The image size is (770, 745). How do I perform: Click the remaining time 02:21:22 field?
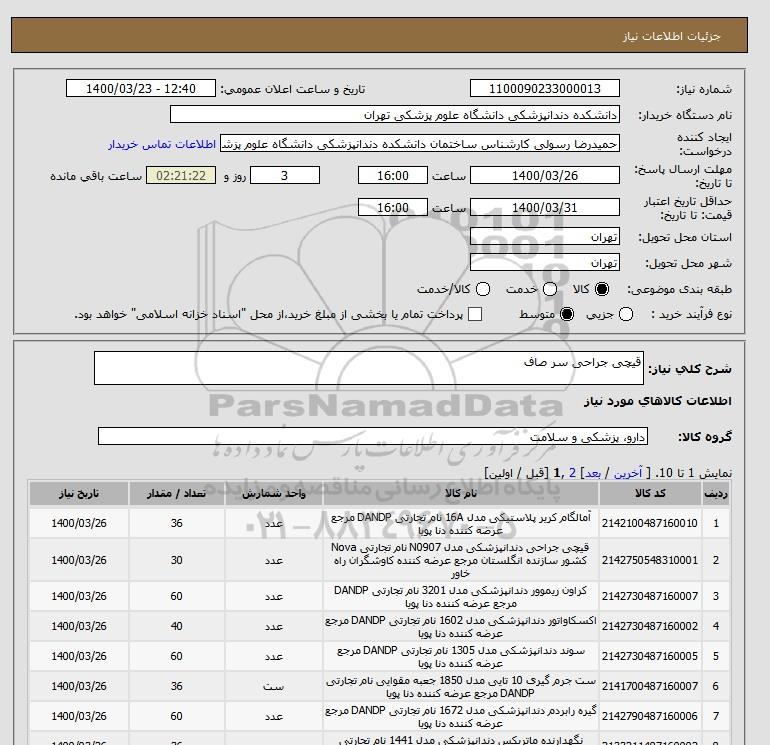181,175
